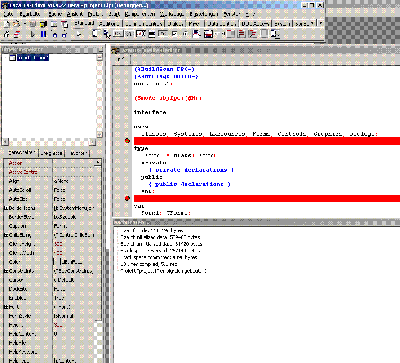The image size is (400, 363).
Task: Open the Run menu
Action: point(114,14)
